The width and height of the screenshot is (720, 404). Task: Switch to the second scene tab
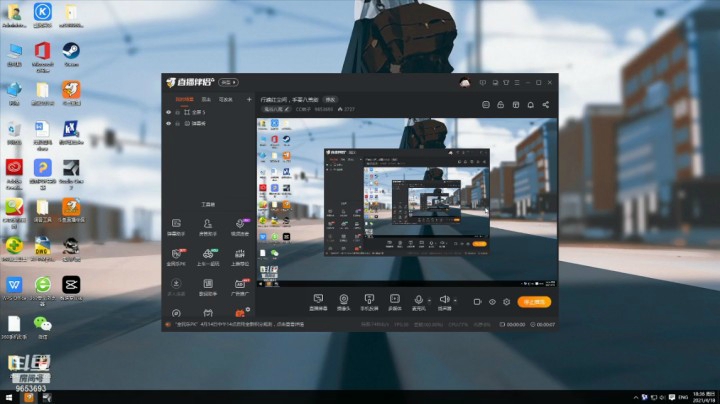206,99
